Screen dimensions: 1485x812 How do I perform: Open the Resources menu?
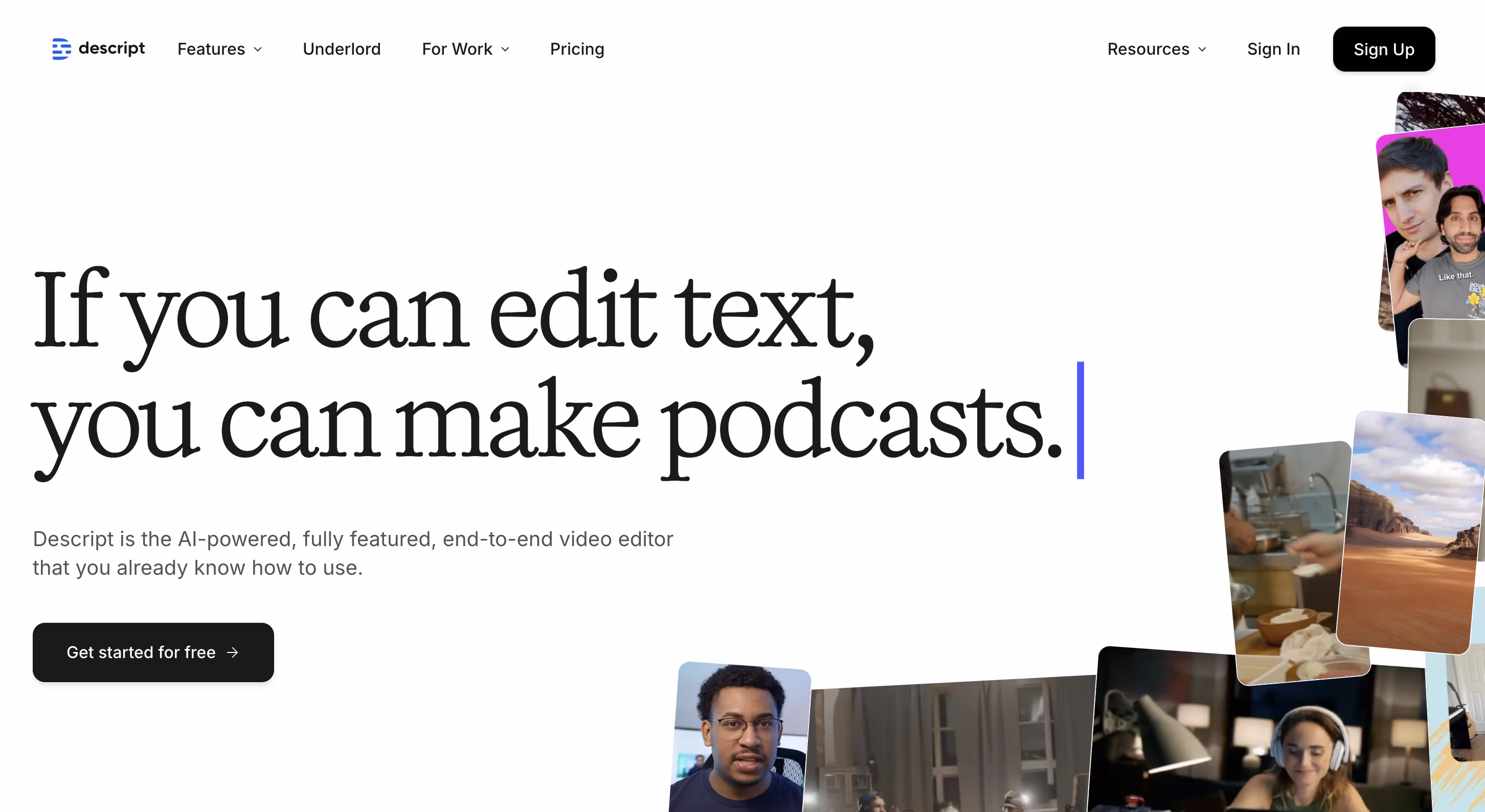1157,49
